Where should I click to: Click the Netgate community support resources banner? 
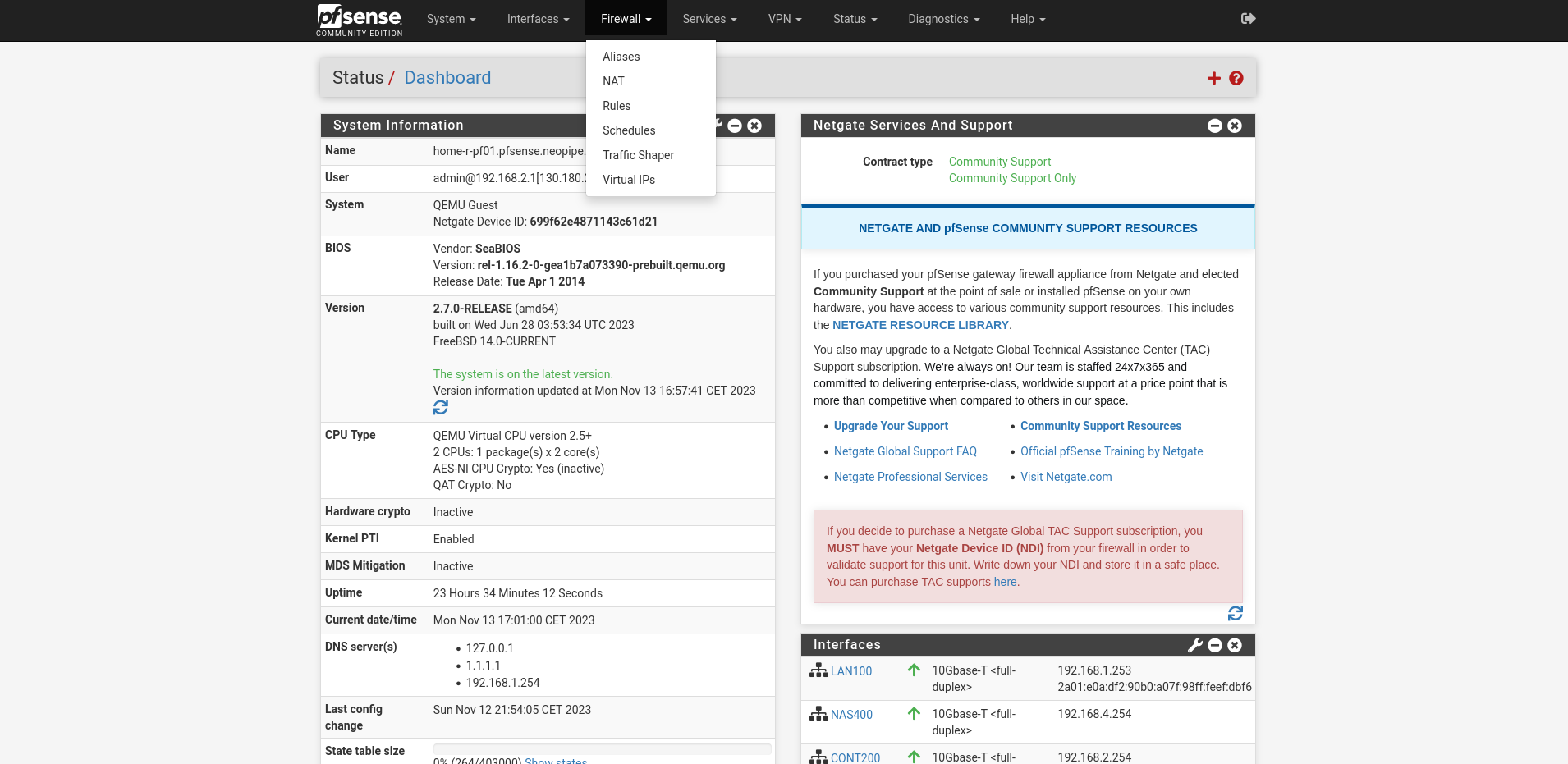point(1028,228)
